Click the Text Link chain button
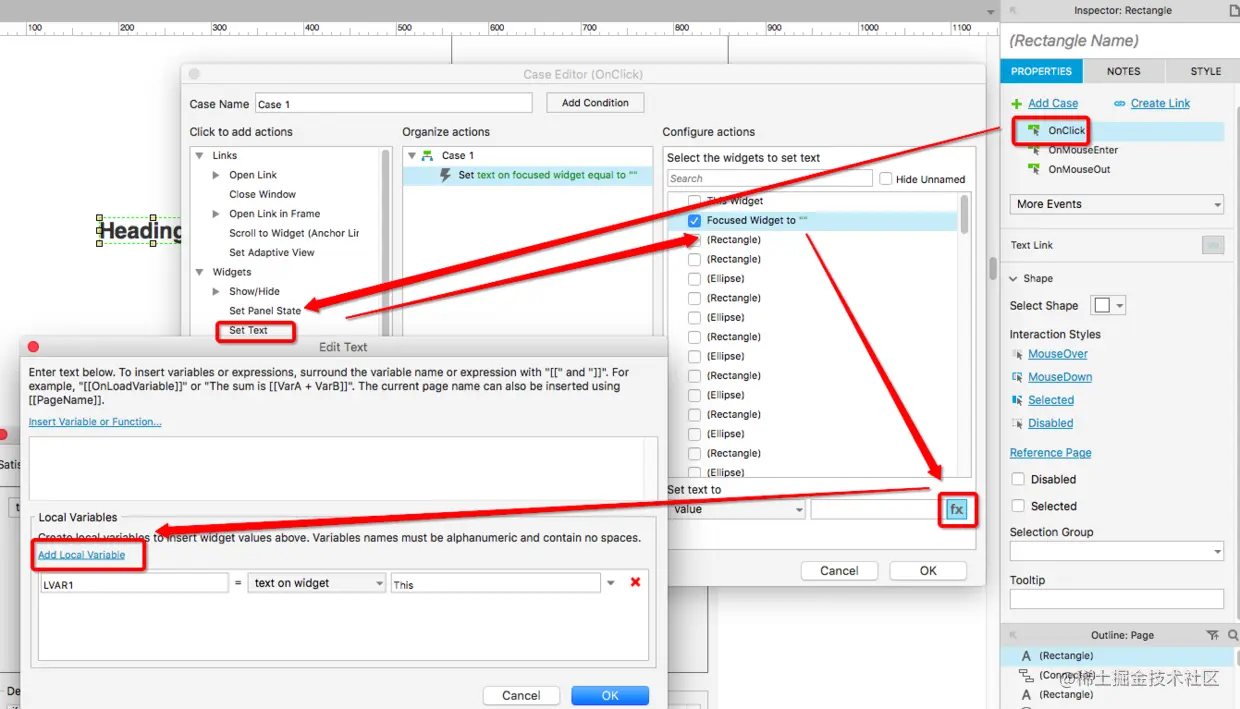The image size is (1240, 709). coord(1213,245)
